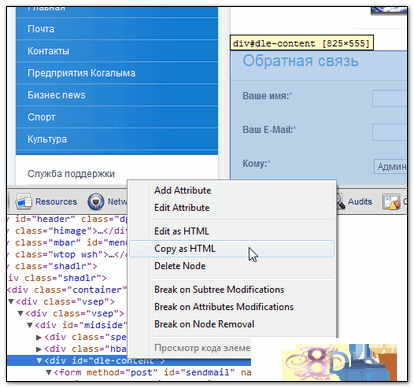The width and height of the screenshot is (414, 388).
Task: Select the id="header" DOM line
Action: 67,219
